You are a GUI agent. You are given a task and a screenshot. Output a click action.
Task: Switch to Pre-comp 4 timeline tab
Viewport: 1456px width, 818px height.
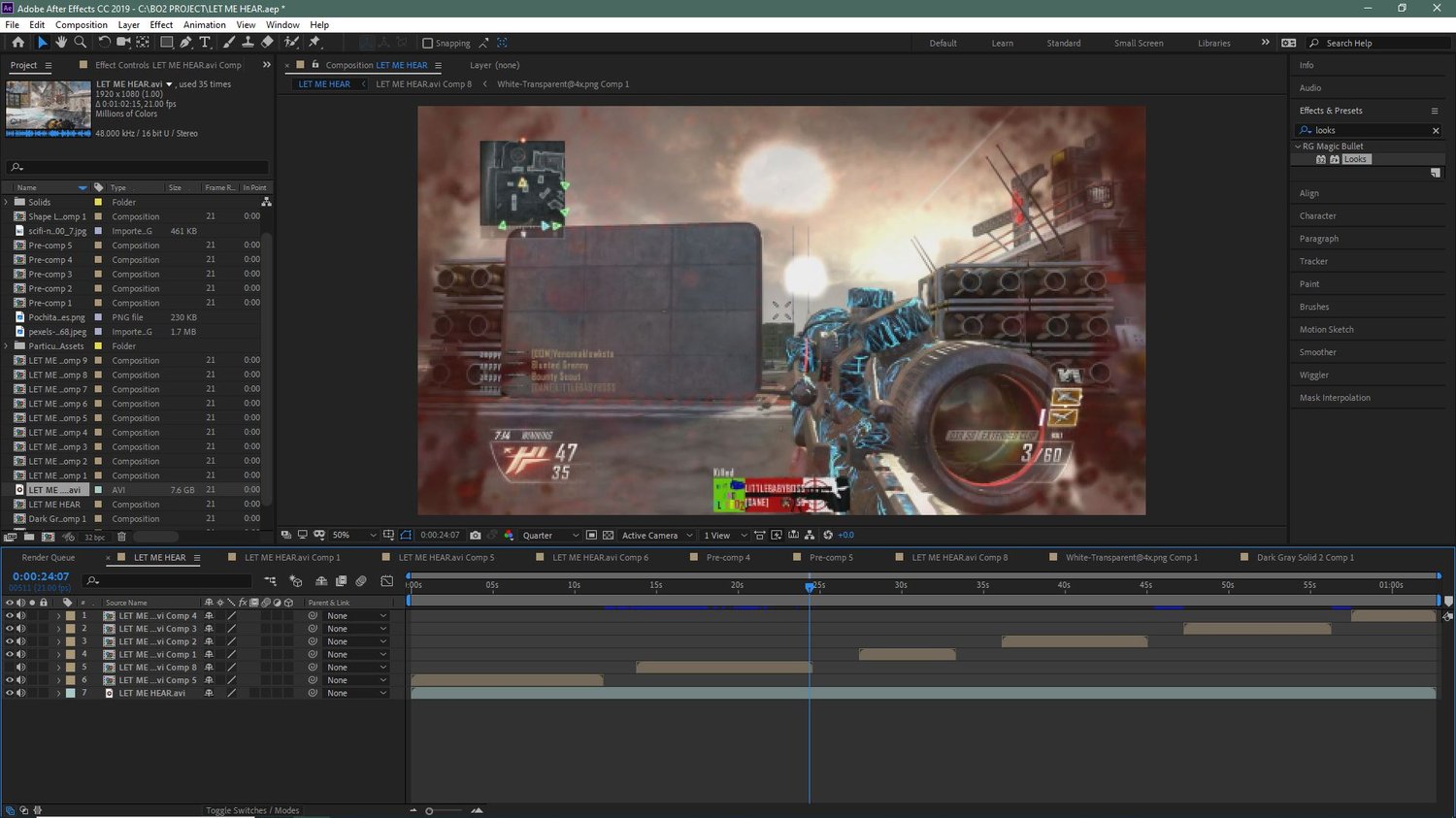[728, 558]
